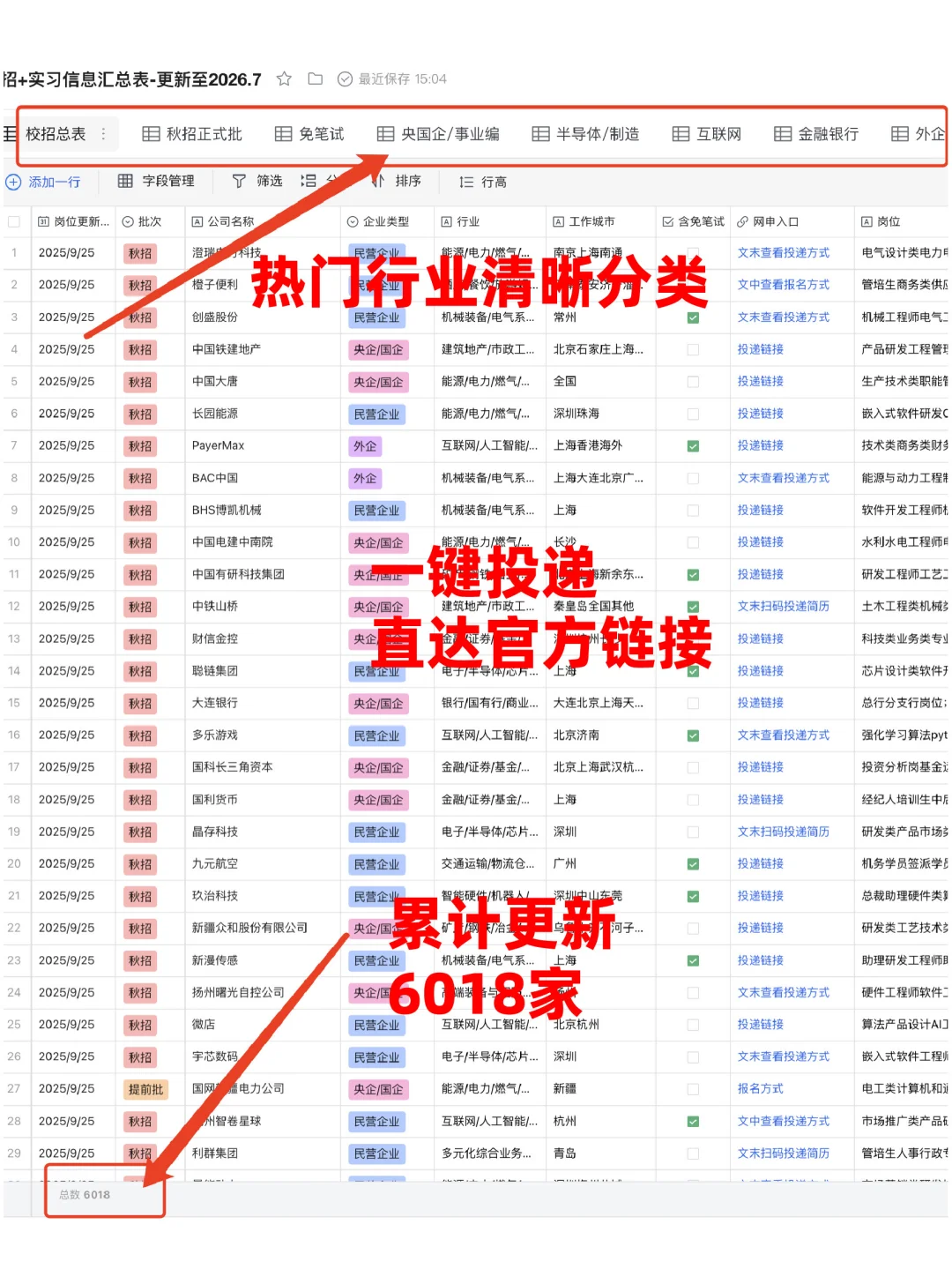Toggle 含免笔试 checkbox for PayerMax

click(693, 446)
